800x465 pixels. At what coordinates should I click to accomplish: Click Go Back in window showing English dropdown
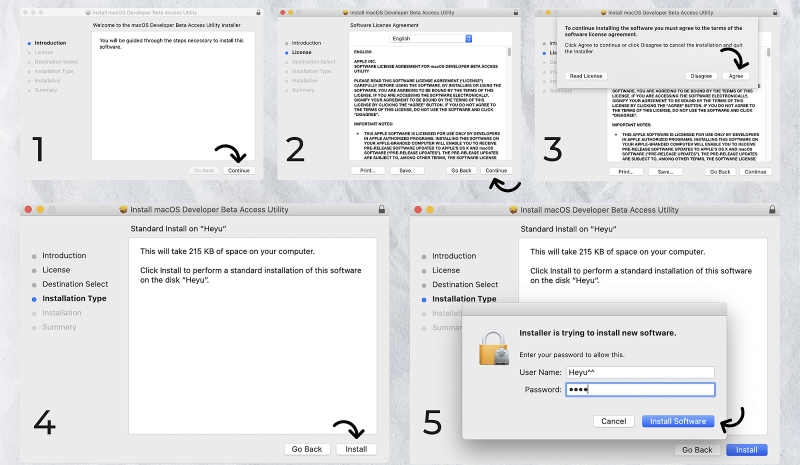click(461, 170)
